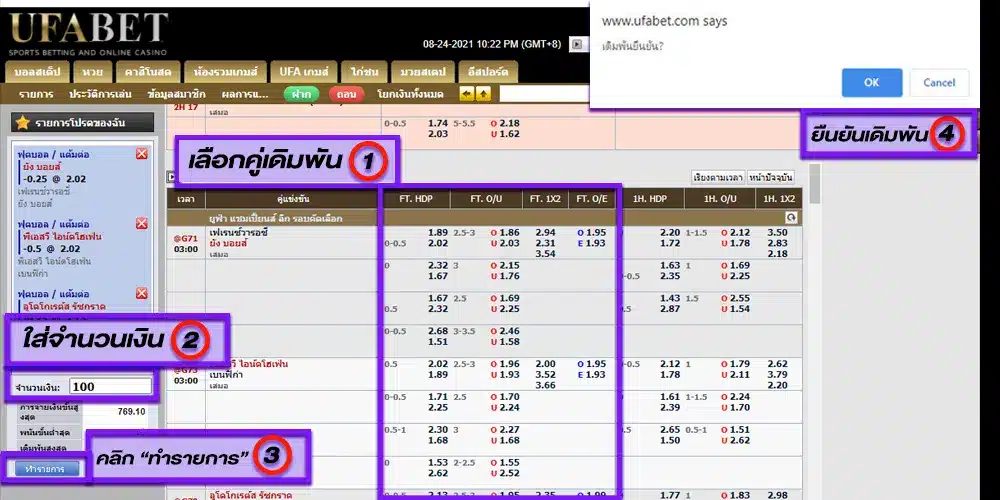This screenshot has width=1000, height=500.
Task: Click the yellow left-arrow icon in the menu bar
Action: (x=467, y=94)
